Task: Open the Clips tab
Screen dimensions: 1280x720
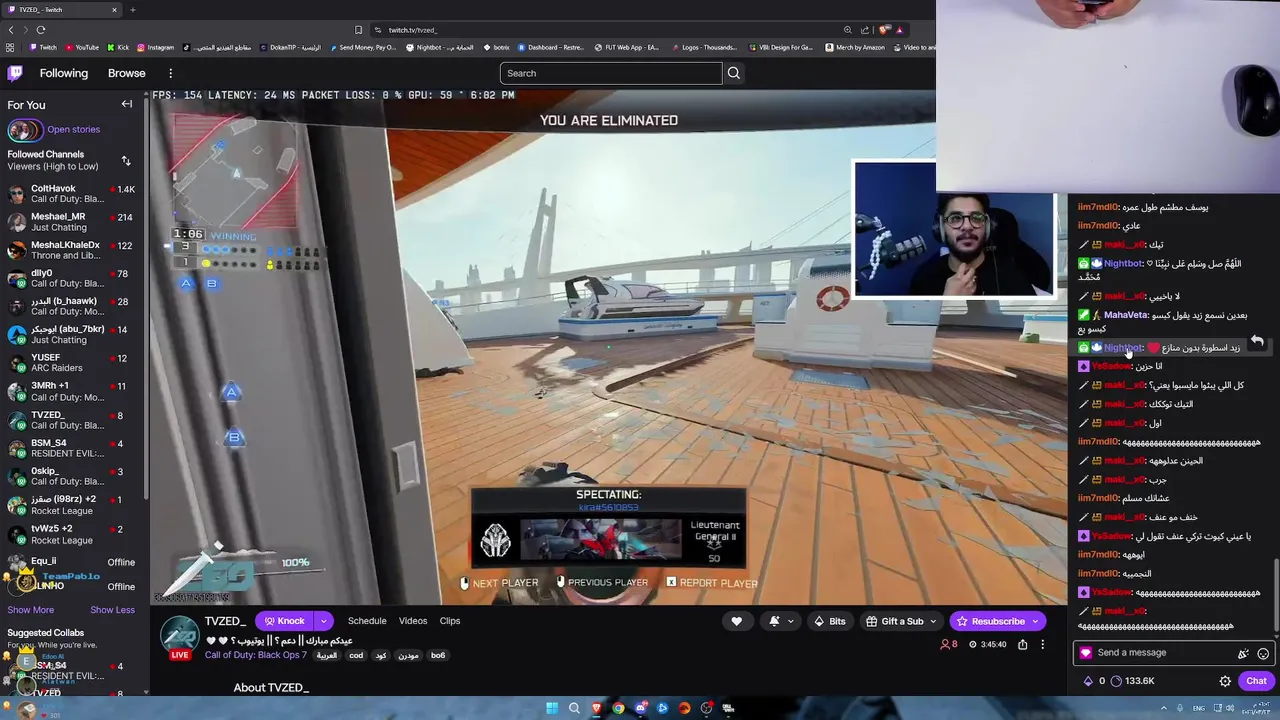Action: tap(450, 621)
